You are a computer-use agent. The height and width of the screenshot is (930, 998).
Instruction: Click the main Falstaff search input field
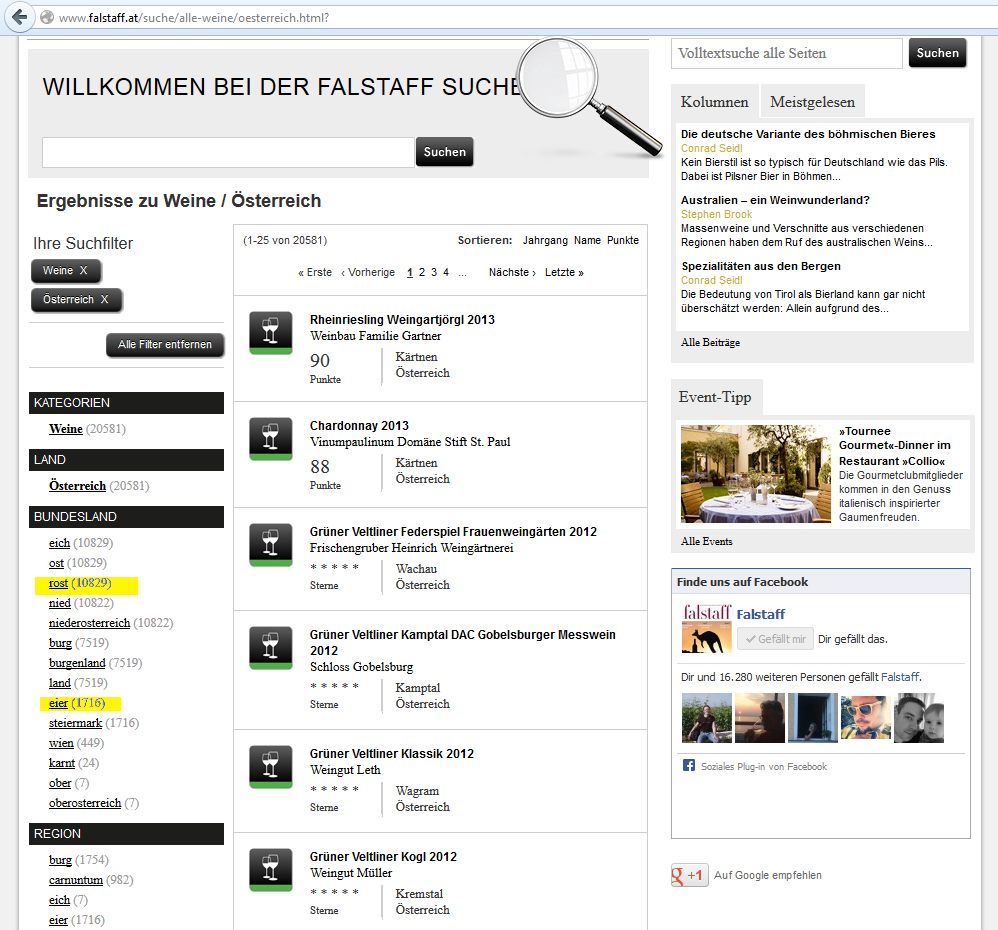click(x=228, y=152)
